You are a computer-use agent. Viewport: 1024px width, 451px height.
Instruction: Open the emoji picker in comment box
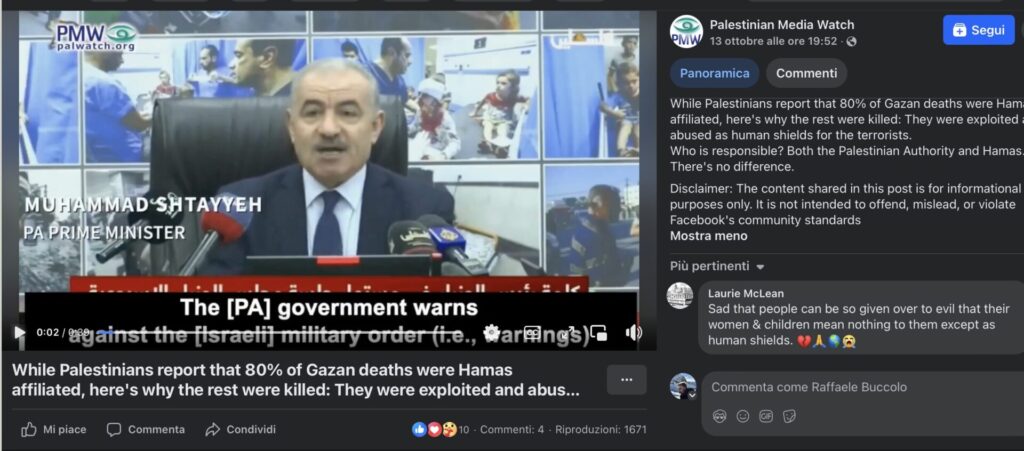(743, 416)
